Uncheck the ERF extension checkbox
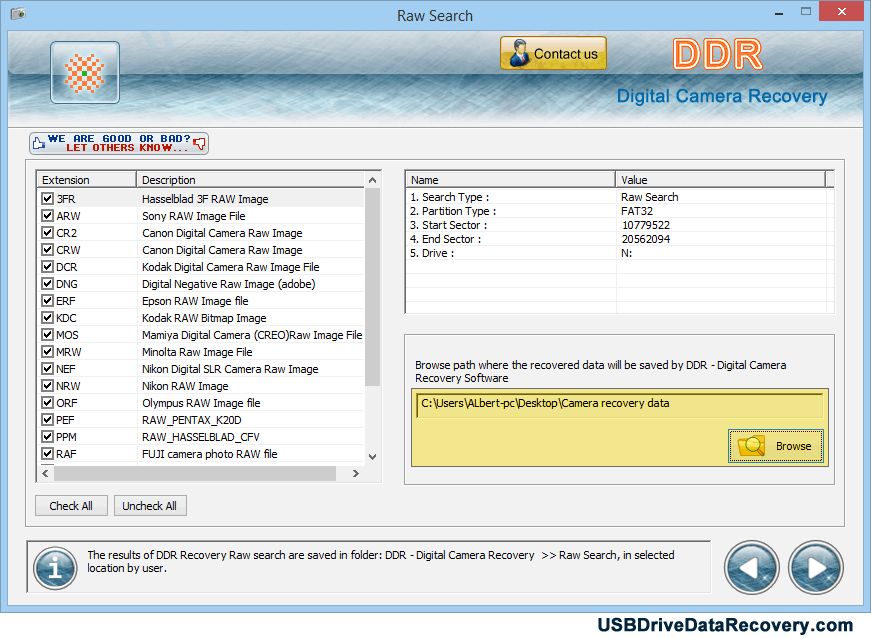This screenshot has width=871, height=638. pyautogui.click(x=47, y=300)
